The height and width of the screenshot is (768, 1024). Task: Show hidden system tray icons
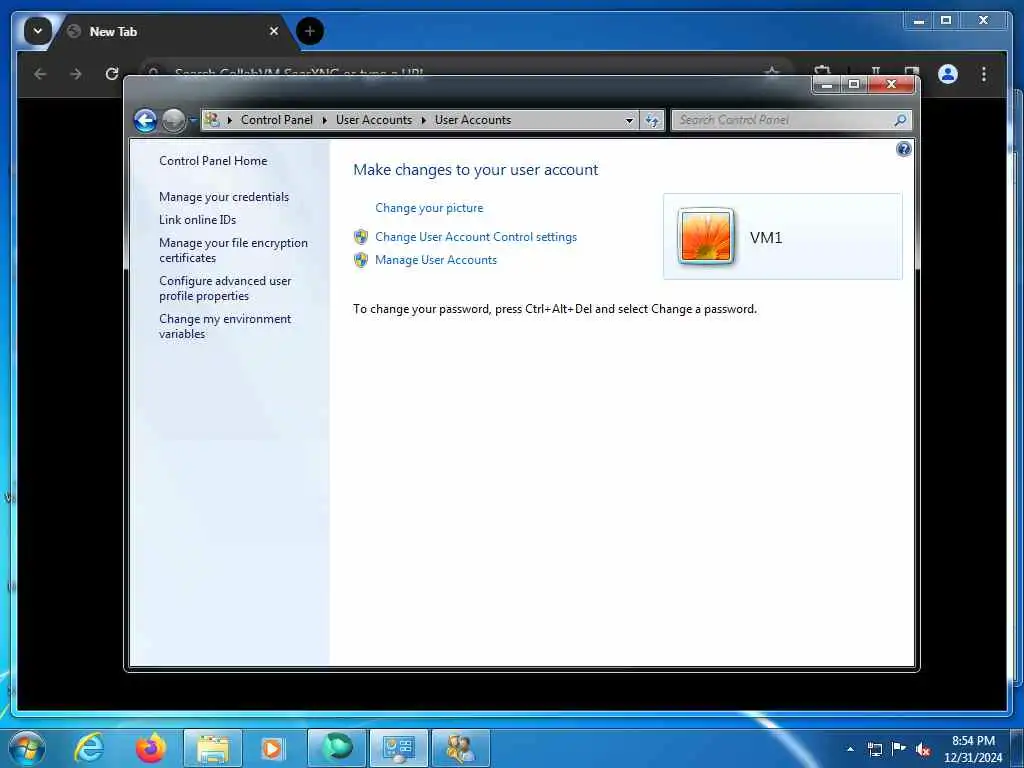[850, 749]
